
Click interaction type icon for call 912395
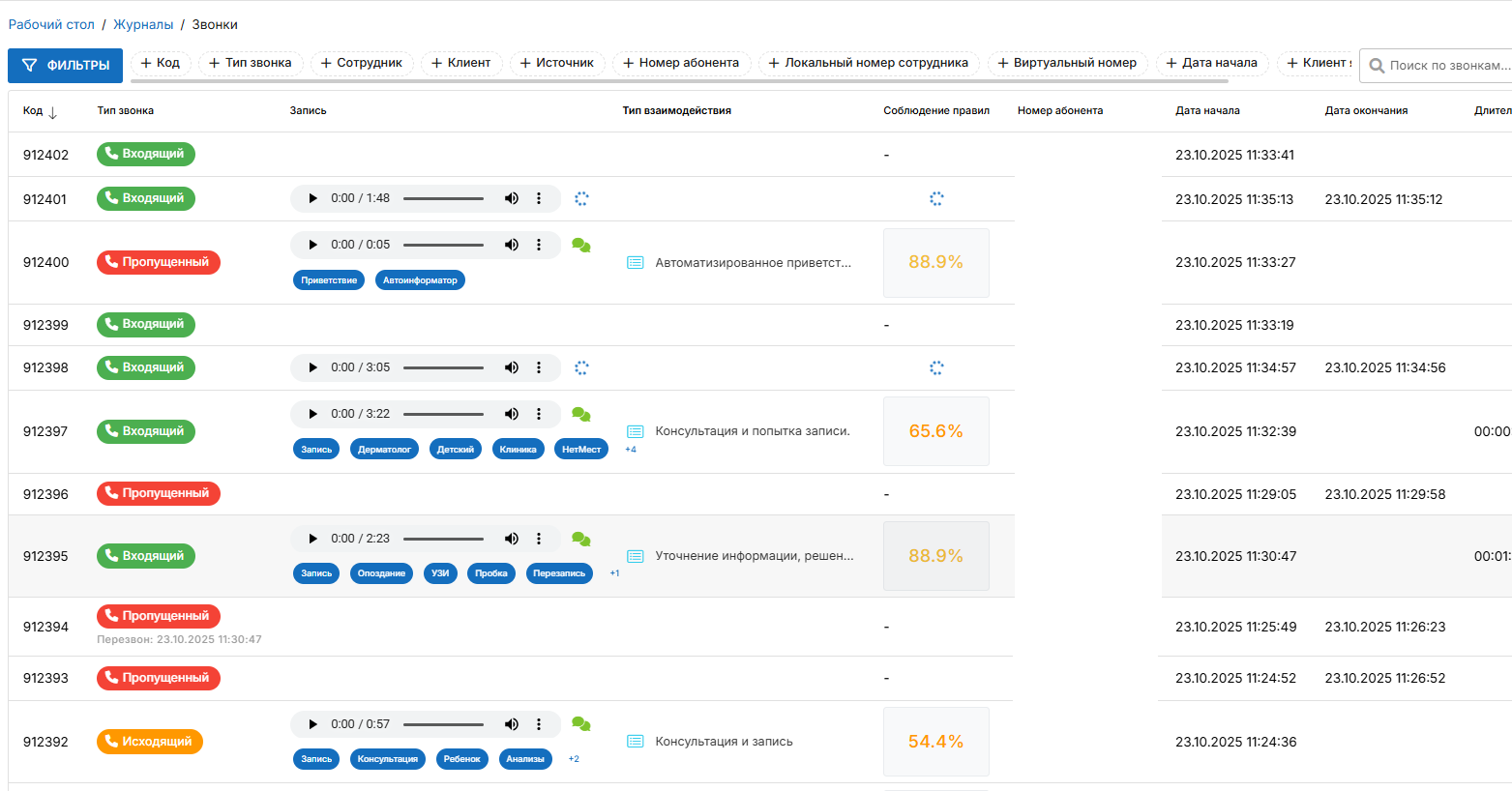636,556
